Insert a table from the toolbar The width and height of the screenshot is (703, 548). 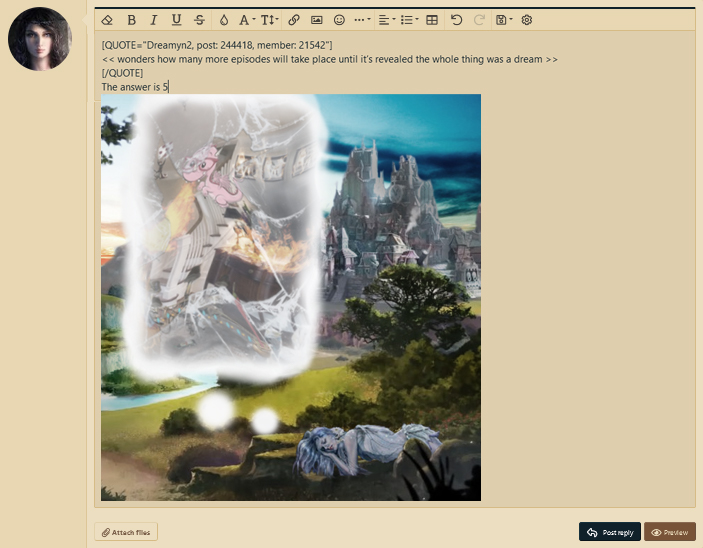tap(432, 20)
